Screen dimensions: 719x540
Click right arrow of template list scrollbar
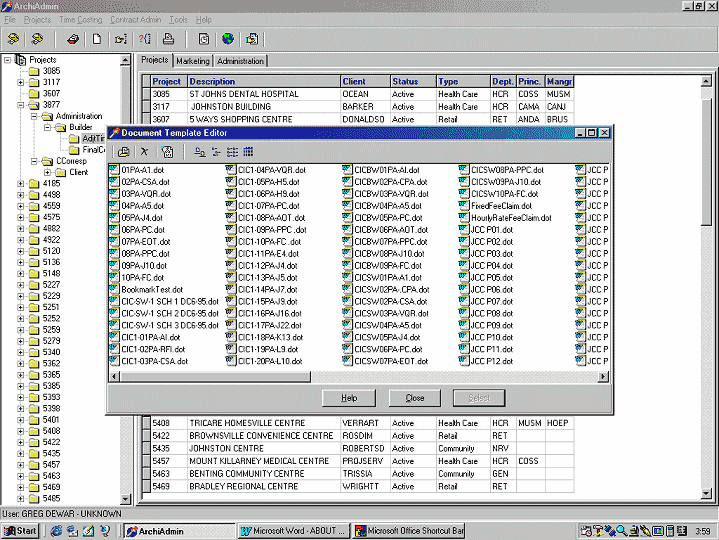603,377
